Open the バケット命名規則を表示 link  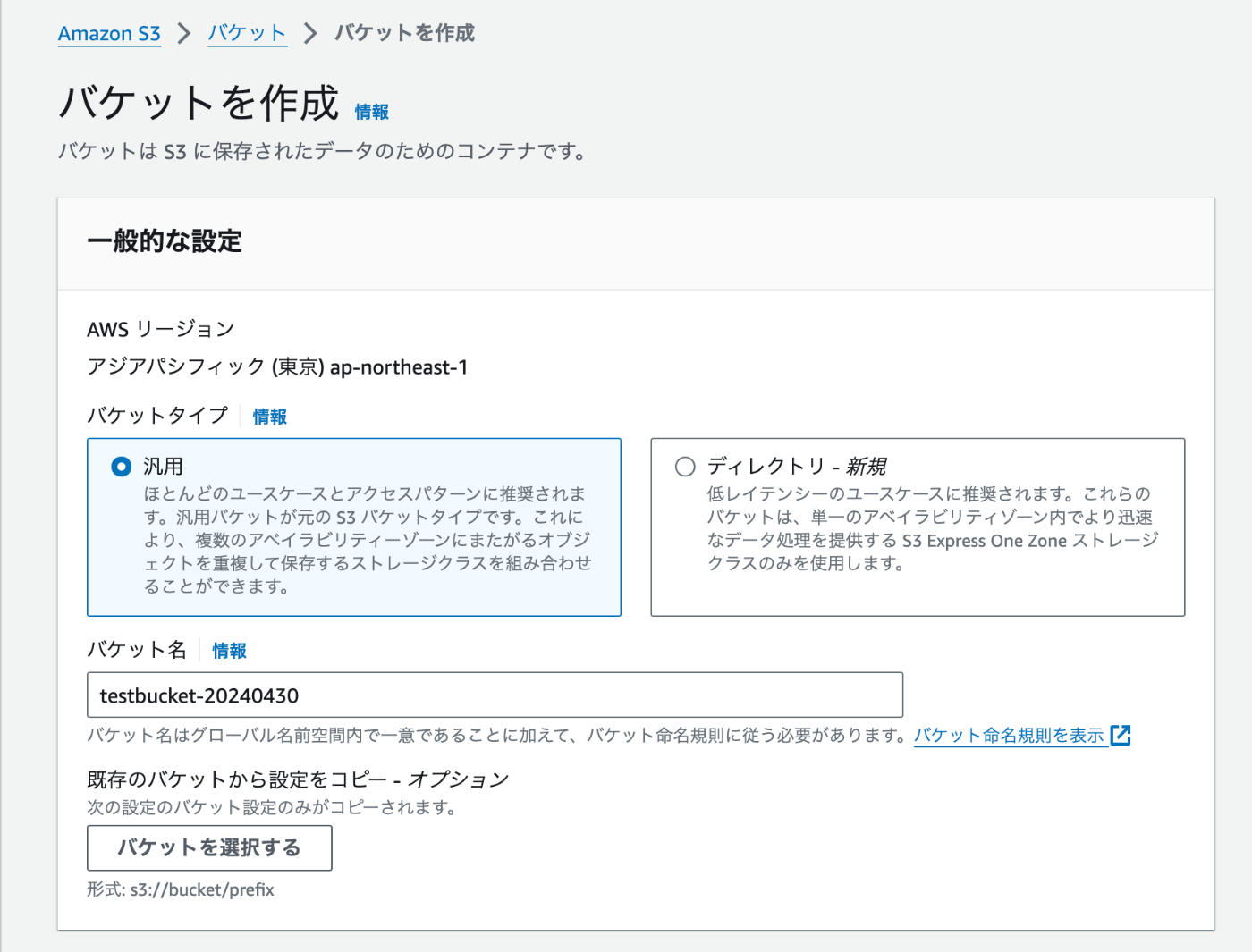coord(1009,736)
